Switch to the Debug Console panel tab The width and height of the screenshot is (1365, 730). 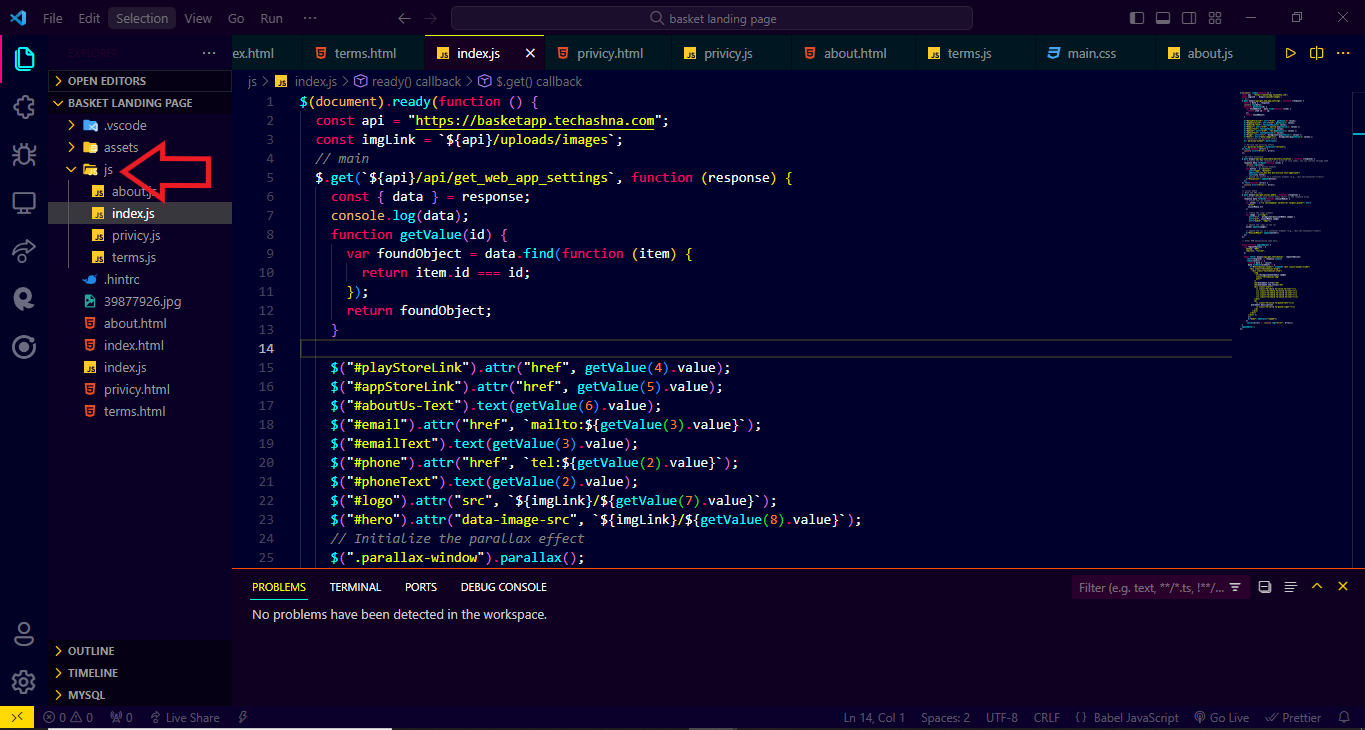504,587
